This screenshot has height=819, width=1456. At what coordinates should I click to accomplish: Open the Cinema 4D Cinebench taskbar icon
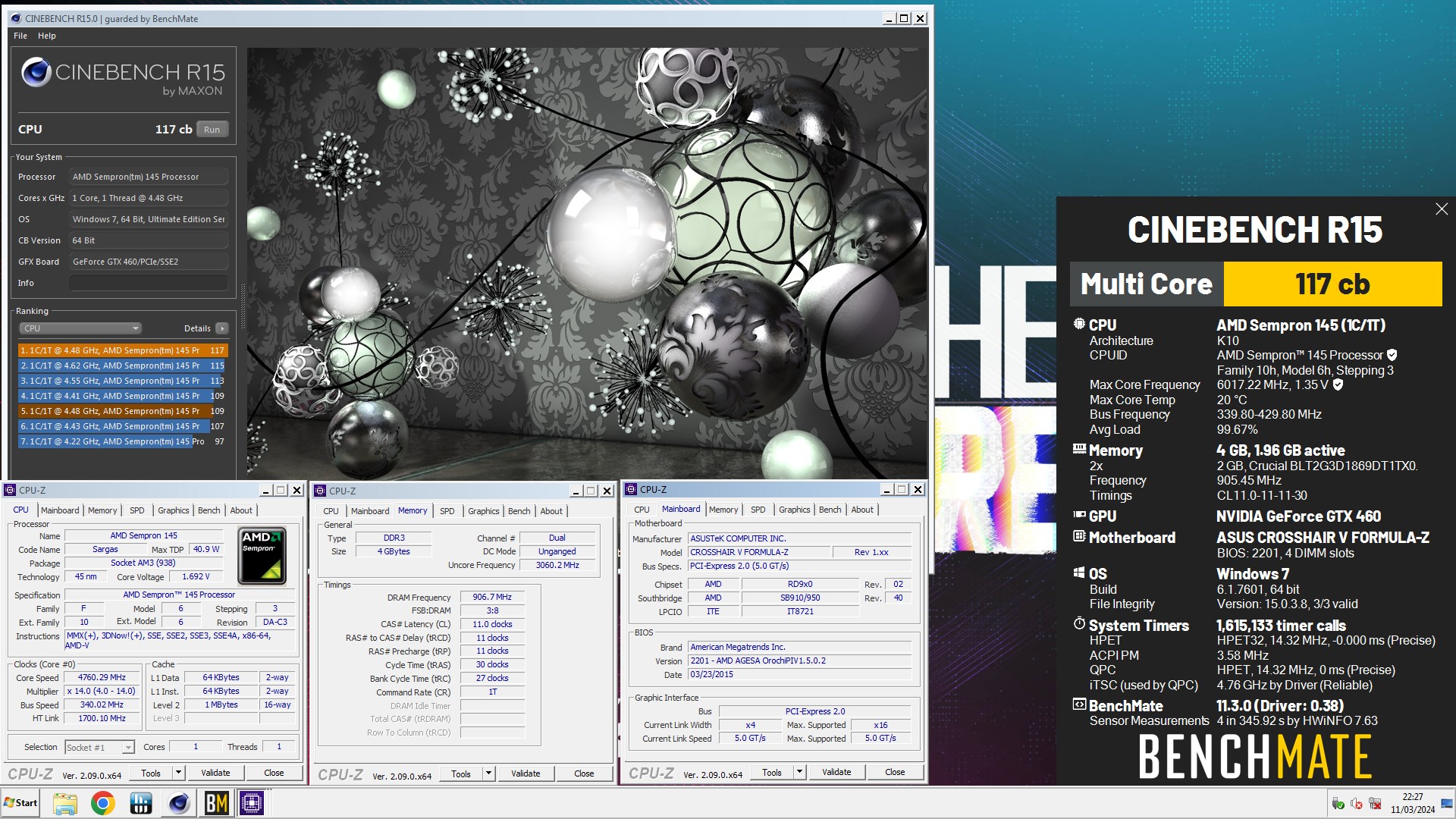(179, 803)
